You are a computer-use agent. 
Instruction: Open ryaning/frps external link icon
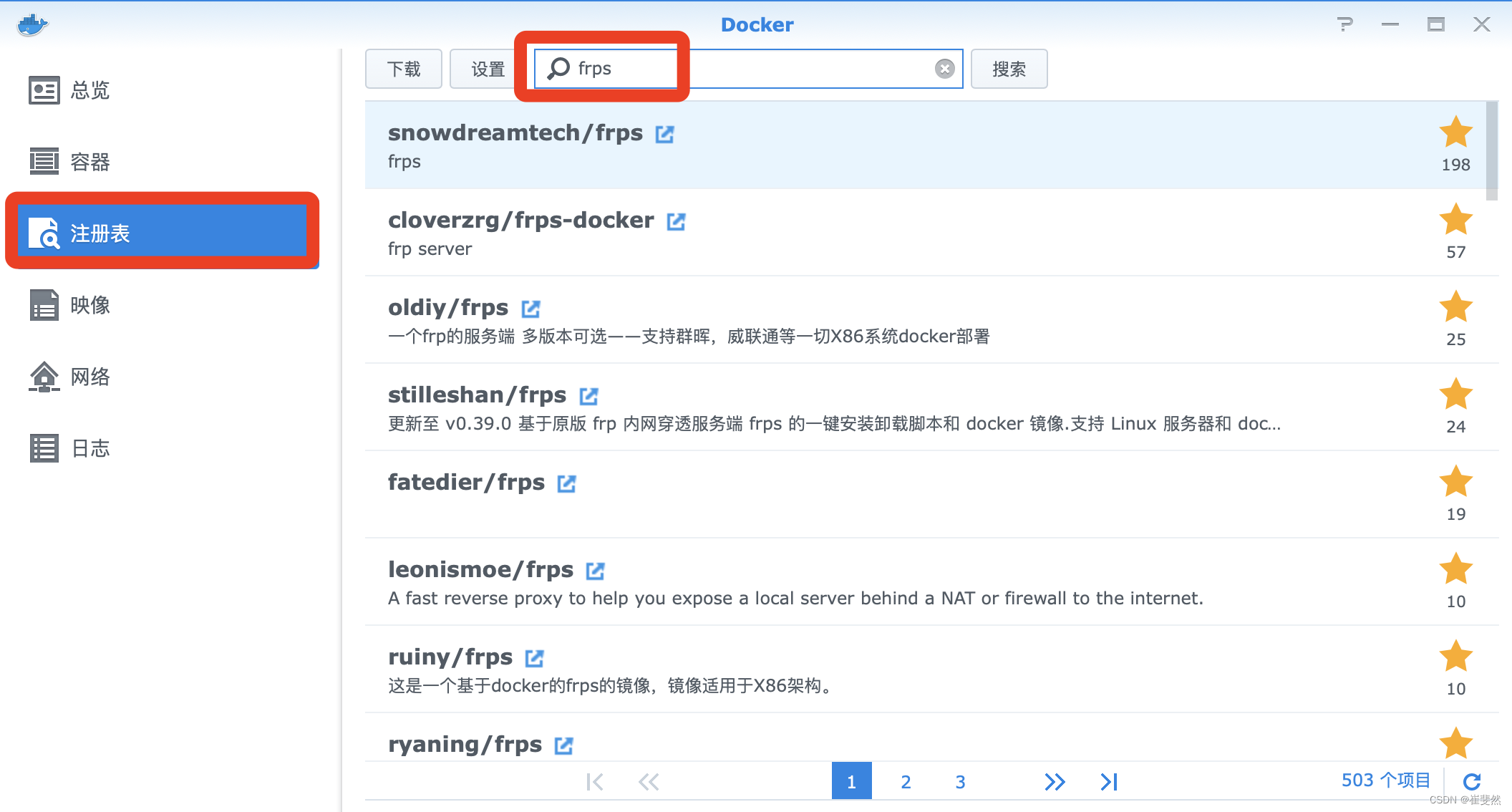[564, 745]
